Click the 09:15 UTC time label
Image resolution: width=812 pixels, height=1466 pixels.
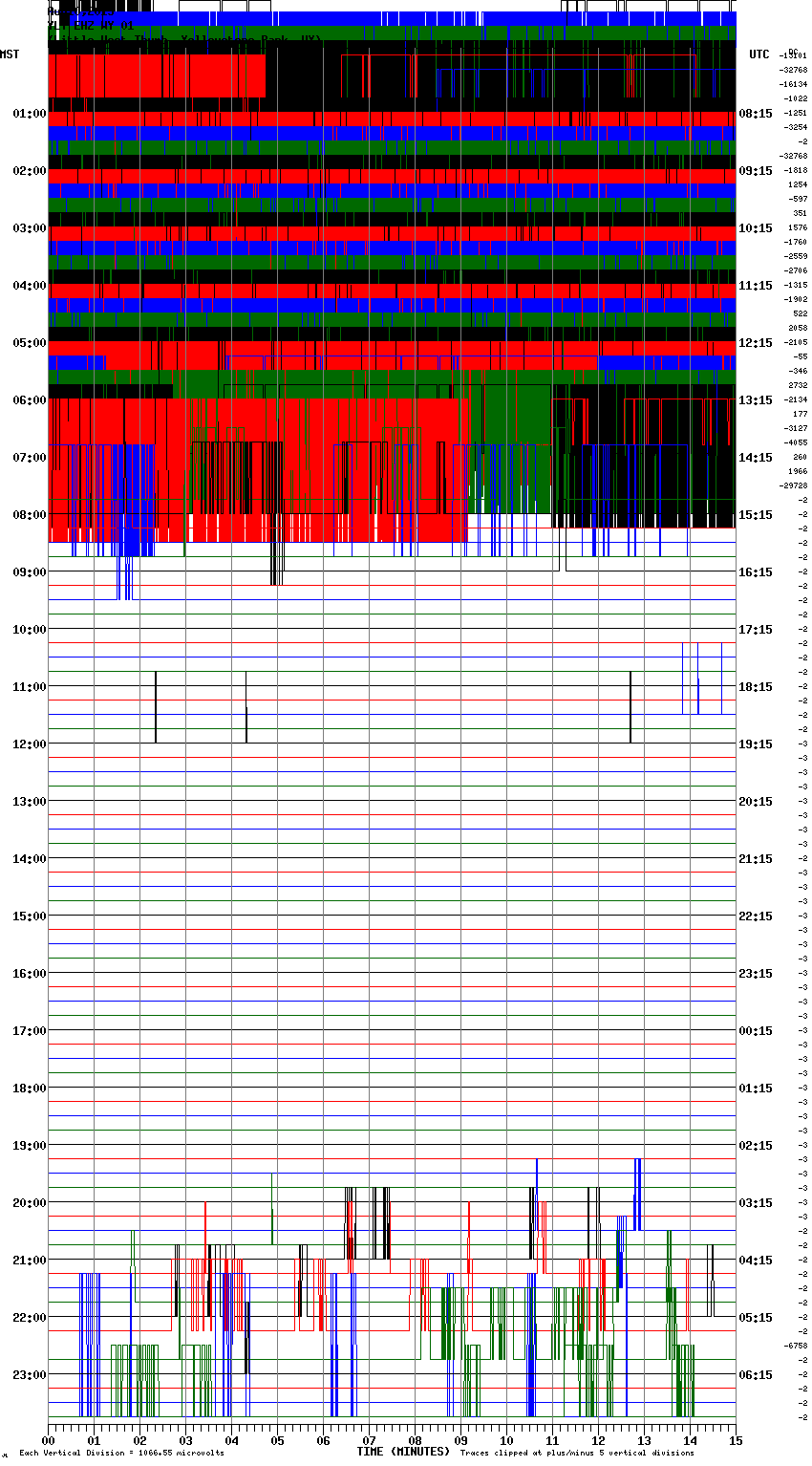756,171
